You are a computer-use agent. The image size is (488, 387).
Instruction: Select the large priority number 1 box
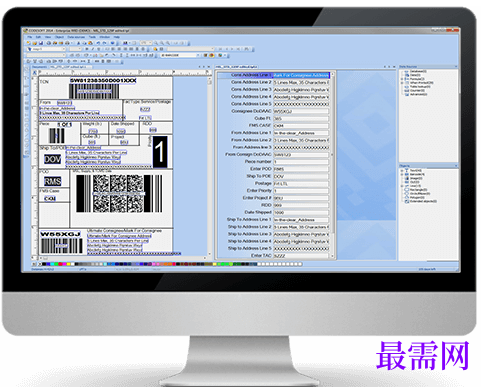click(160, 151)
